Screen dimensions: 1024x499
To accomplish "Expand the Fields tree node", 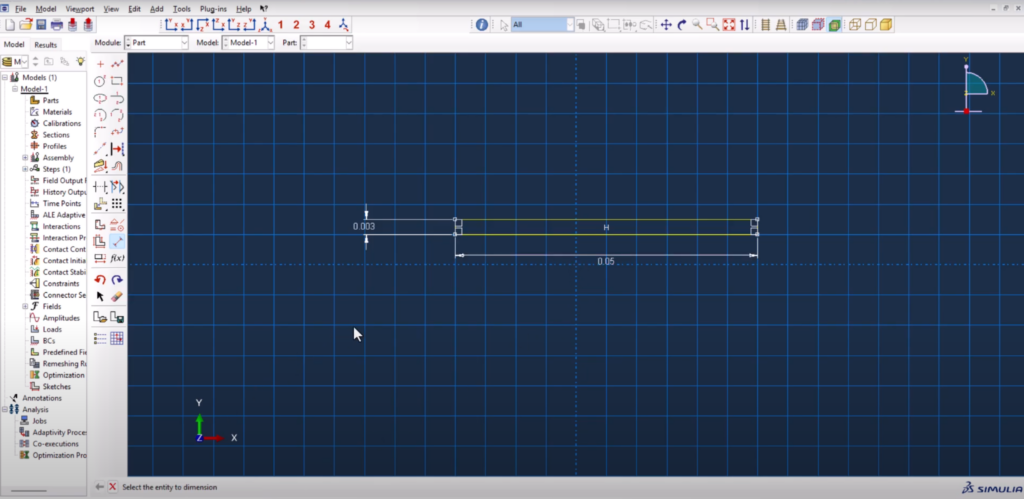I will (x=25, y=306).
